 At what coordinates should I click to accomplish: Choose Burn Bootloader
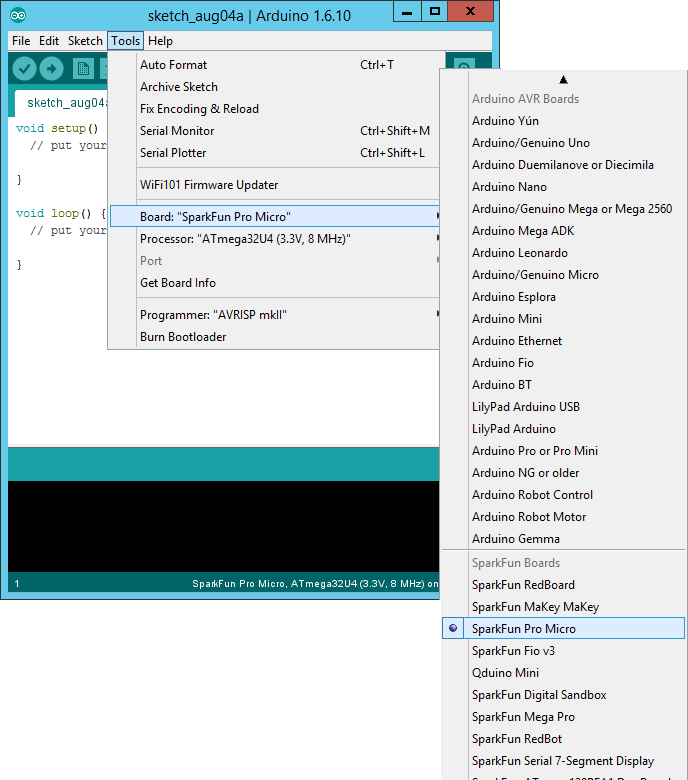click(275, 337)
